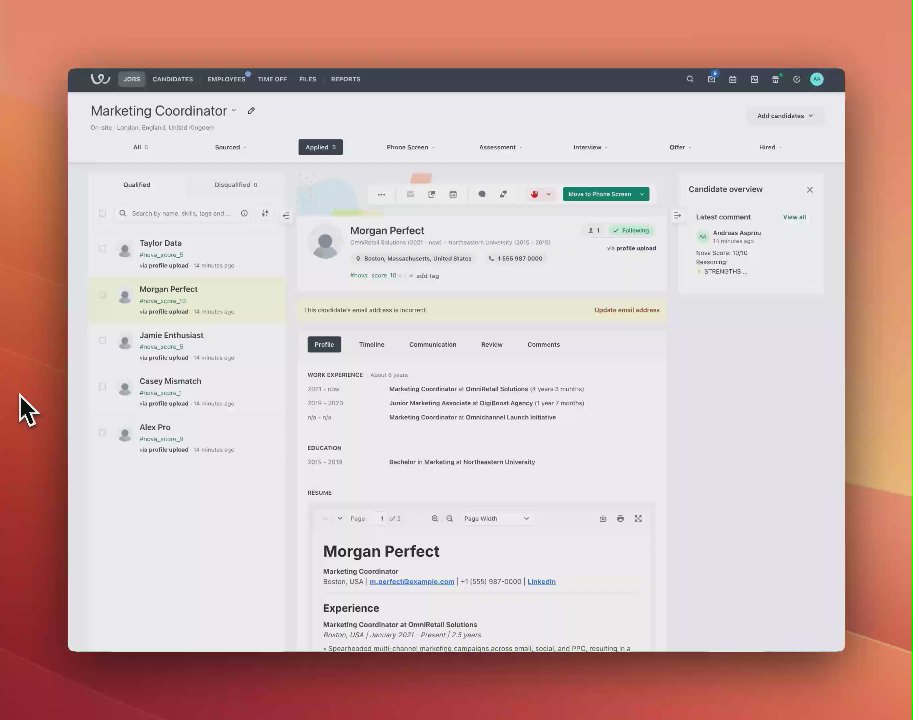Open candidate more-actions ellipsis menu
Viewport: 913px width, 720px height.
(x=381, y=194)
